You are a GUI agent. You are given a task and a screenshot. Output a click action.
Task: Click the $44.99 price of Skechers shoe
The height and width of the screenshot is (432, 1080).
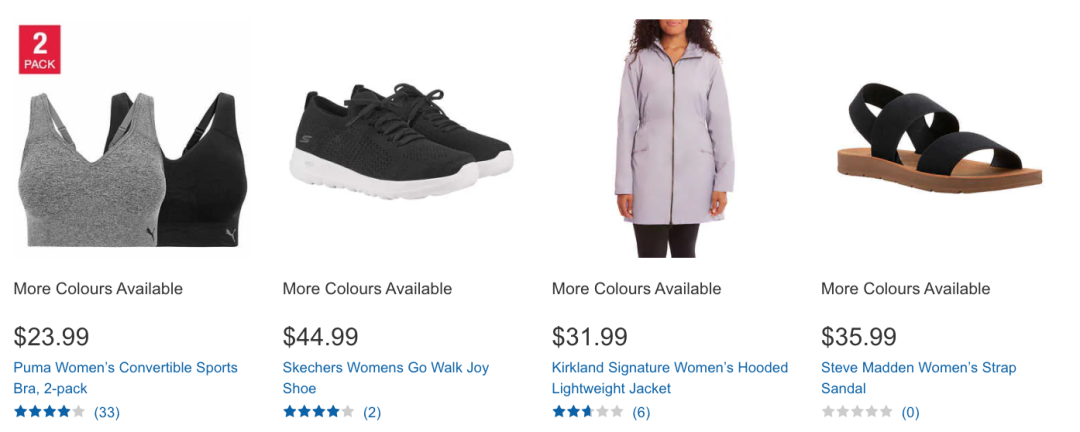(x=320, y=337)
